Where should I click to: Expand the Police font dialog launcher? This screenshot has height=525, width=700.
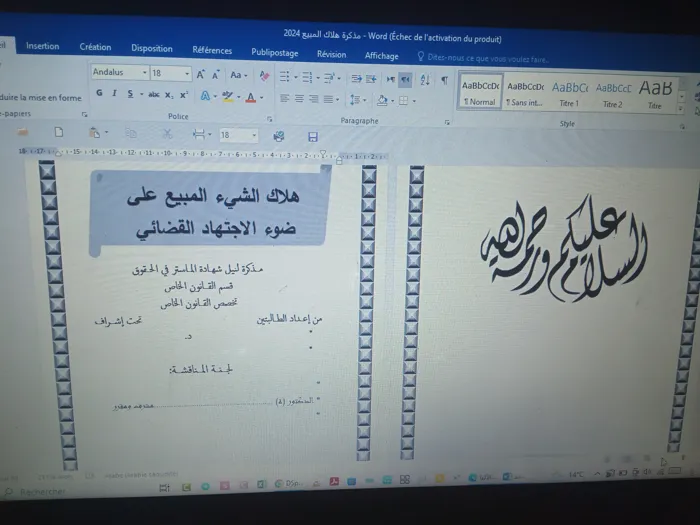pos(269,119)
